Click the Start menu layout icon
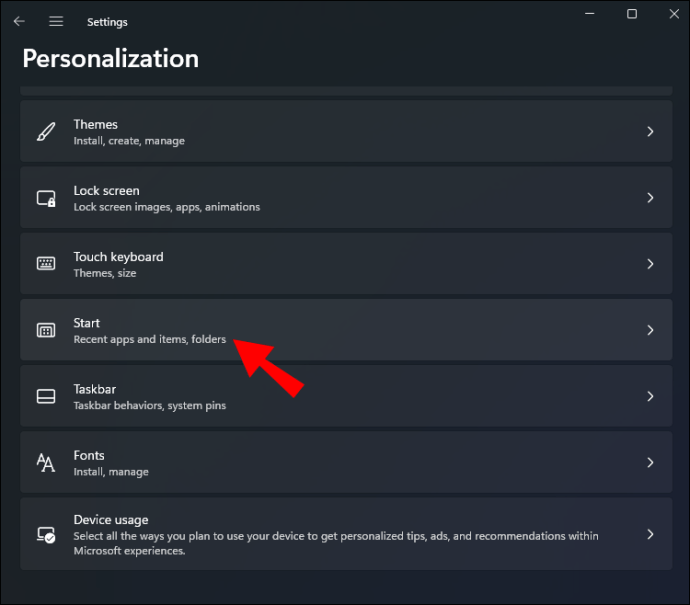The width and height of the screenshot is (690, 605). click(x=46, y=330)
